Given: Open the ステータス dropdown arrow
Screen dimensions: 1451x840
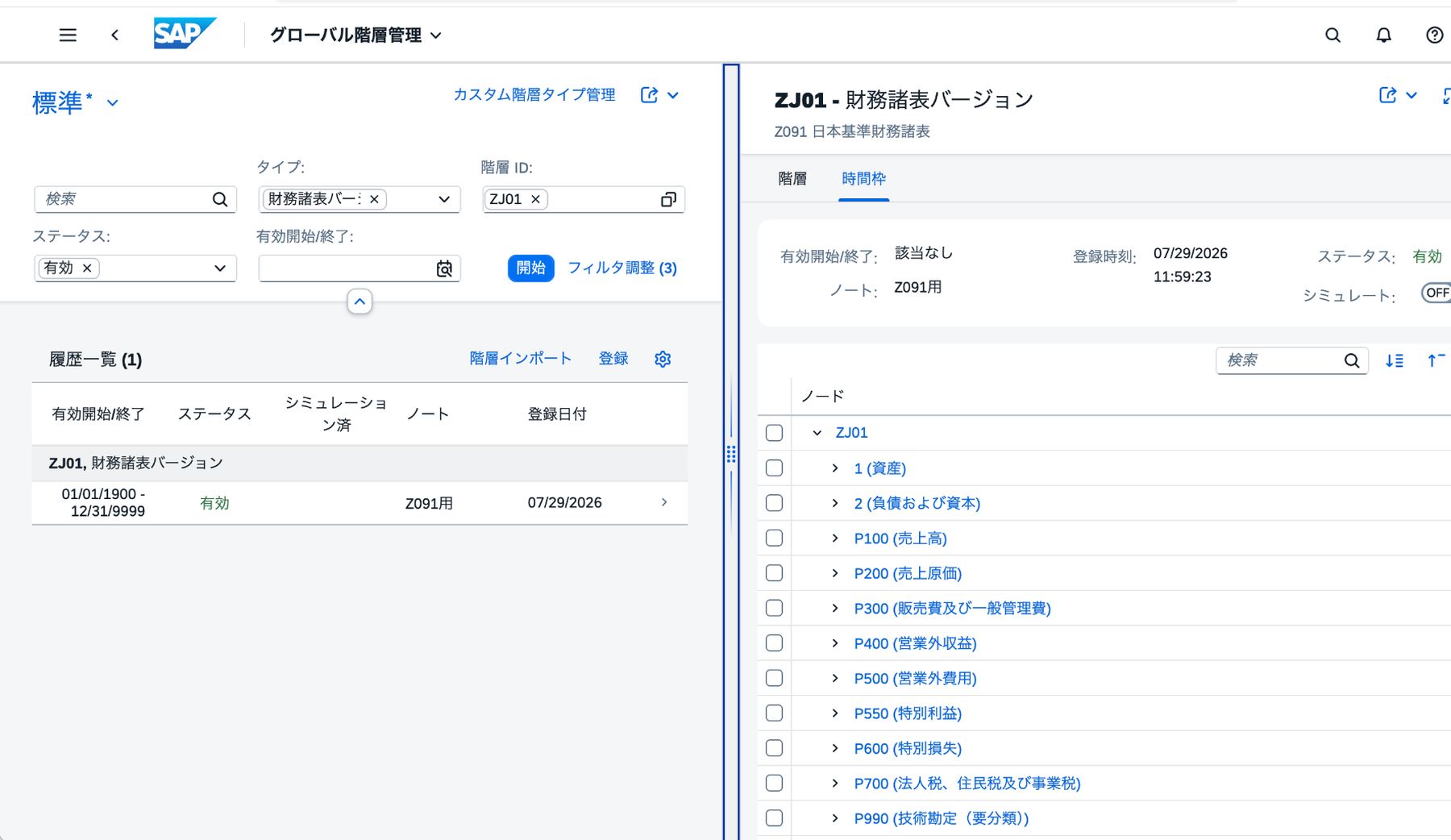Looking at the screenshot, I should pos(220,268).
